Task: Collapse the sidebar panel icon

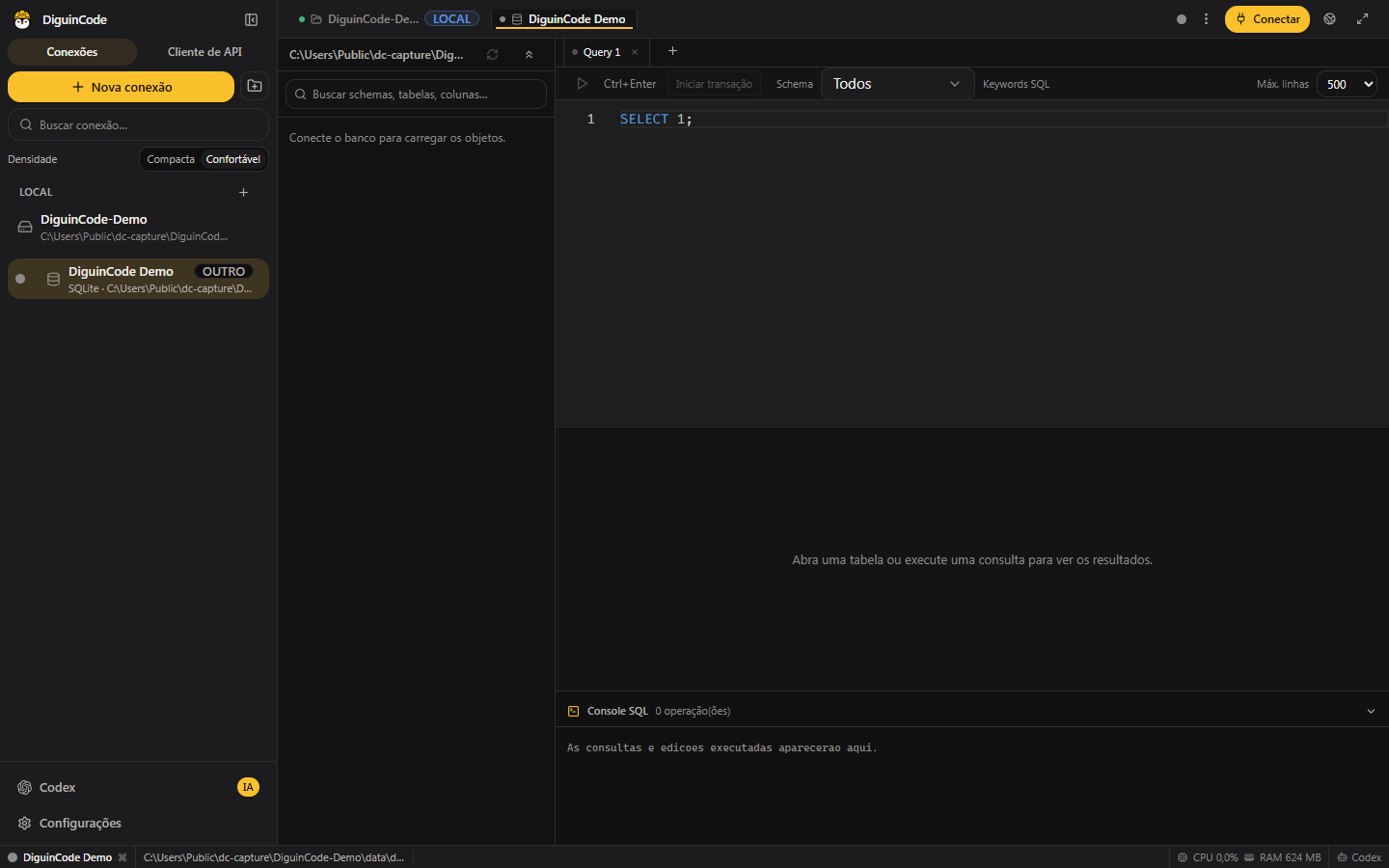Action: 251,19
